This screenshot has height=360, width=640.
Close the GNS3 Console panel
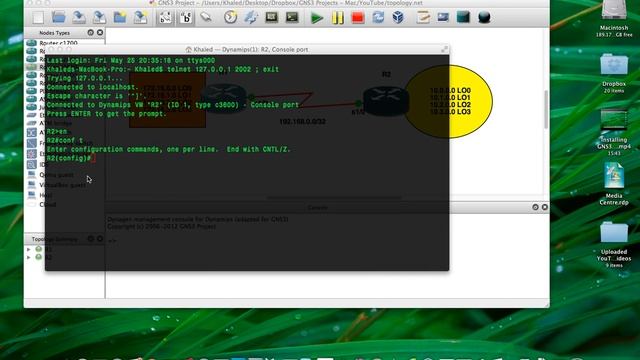click(544, 207)
